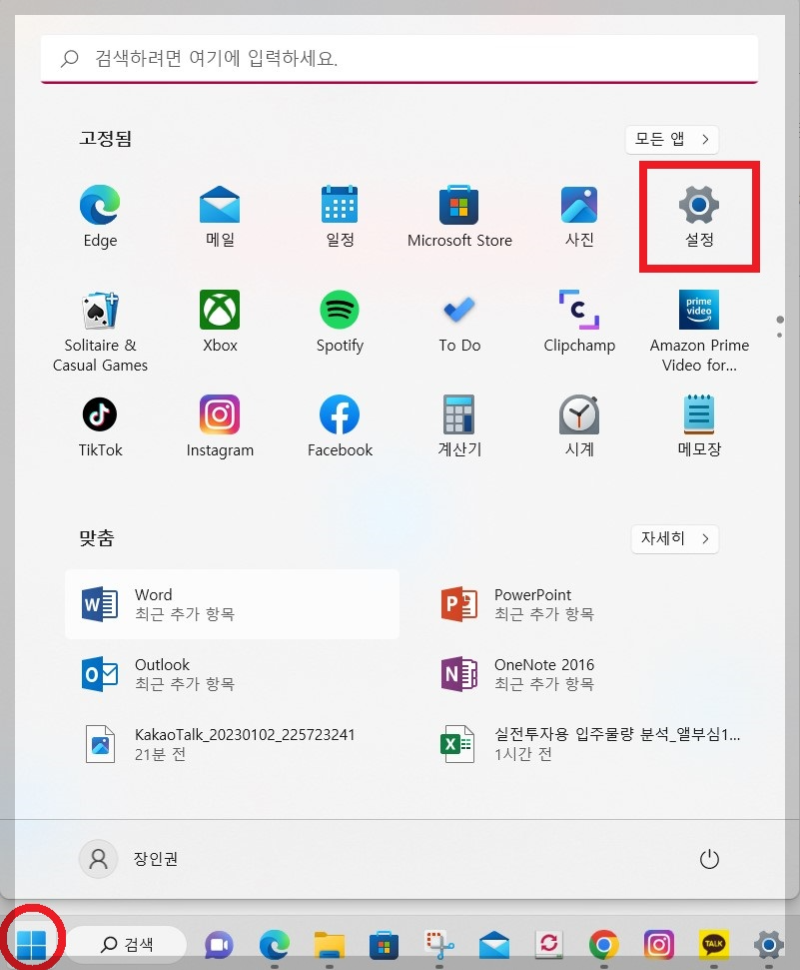Open OneNote 2016 from recommended list

pyautogui.click(x=591, y=674)
